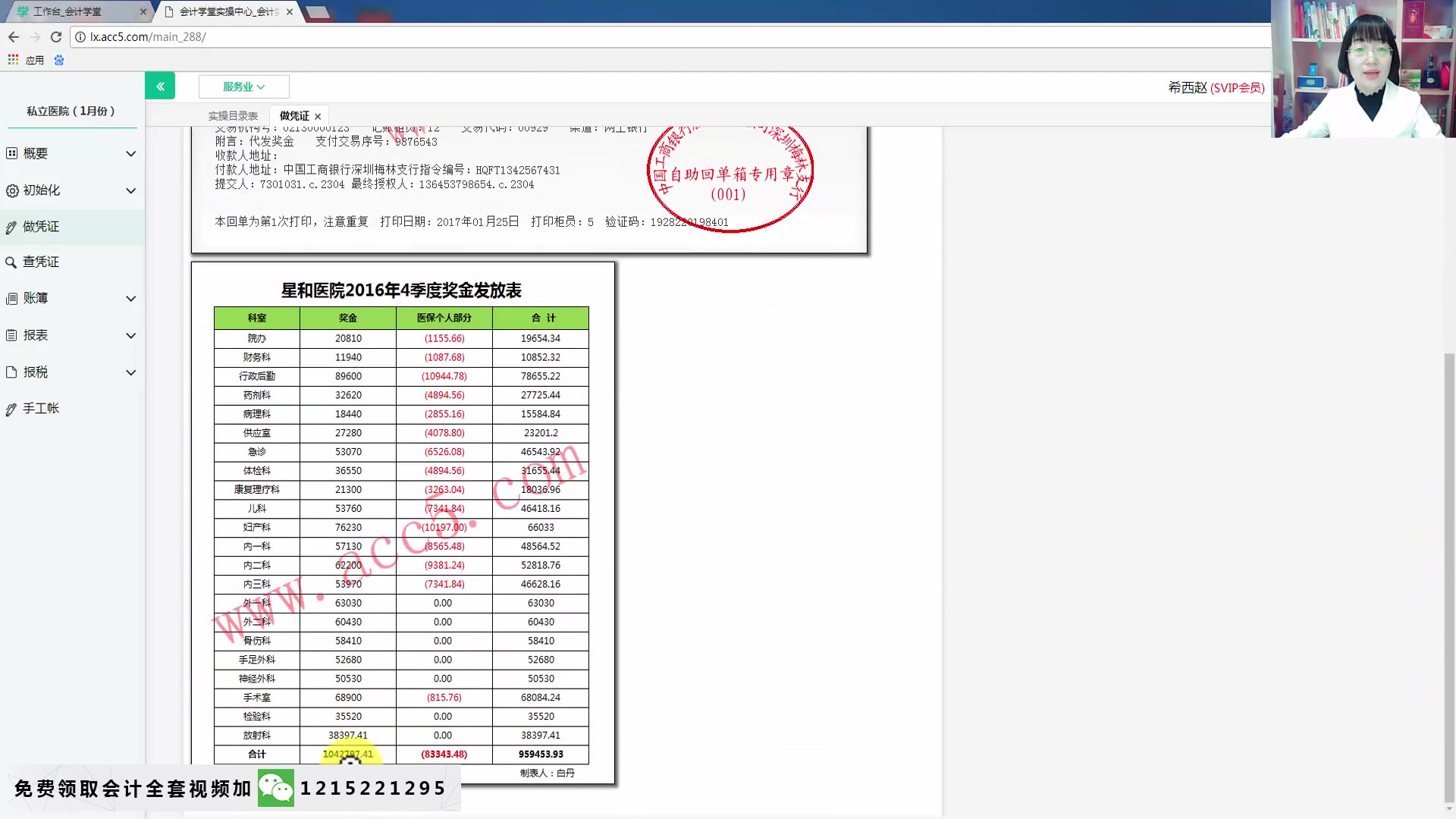The height and width of the screenshot is (819, 1456).
Task: Click the 初始化 initialization gear icon
Action: coord(12,190)
